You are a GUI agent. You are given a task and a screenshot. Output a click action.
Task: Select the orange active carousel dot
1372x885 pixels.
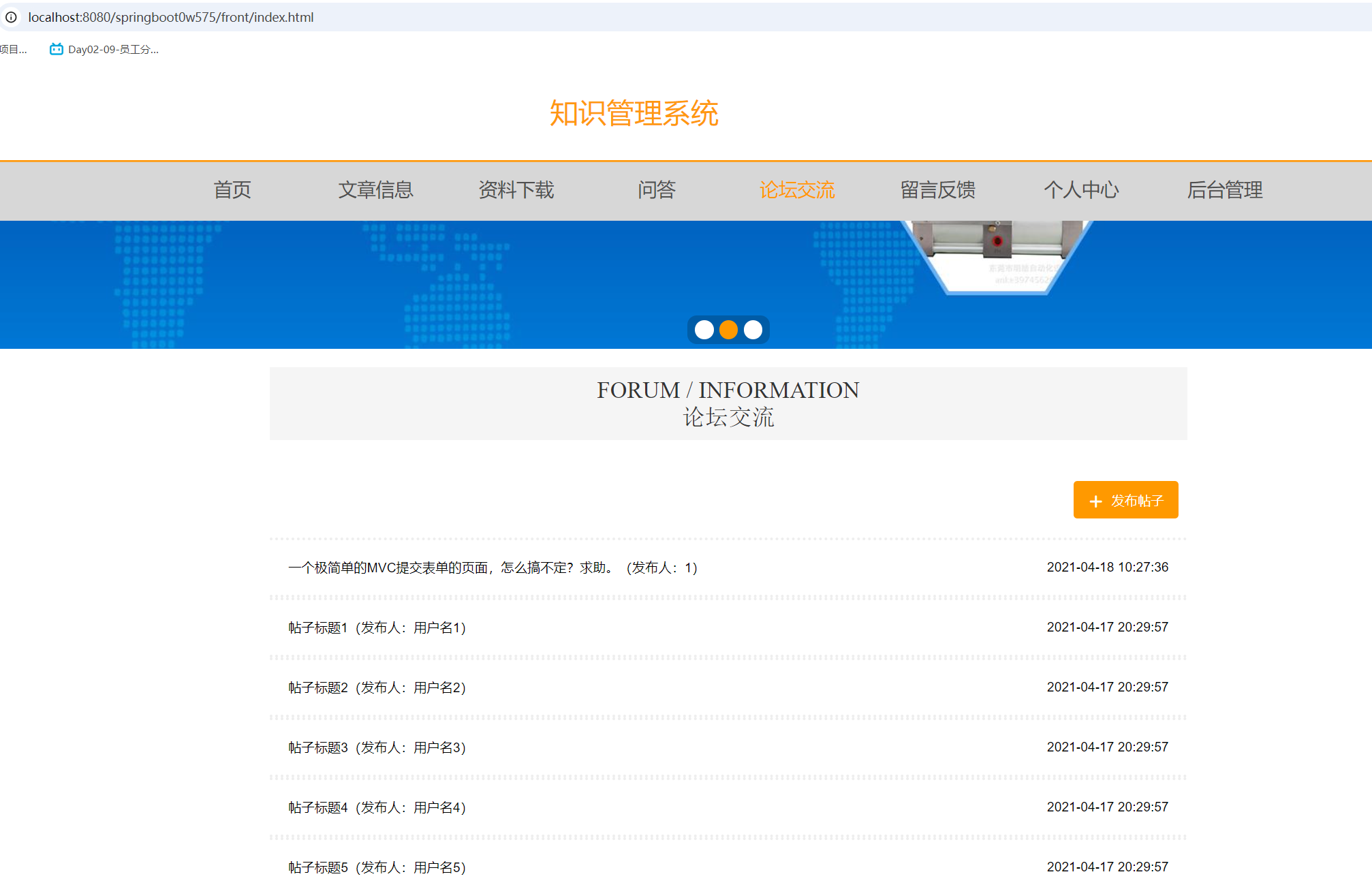pyautogui.click(x=728, y=330)
